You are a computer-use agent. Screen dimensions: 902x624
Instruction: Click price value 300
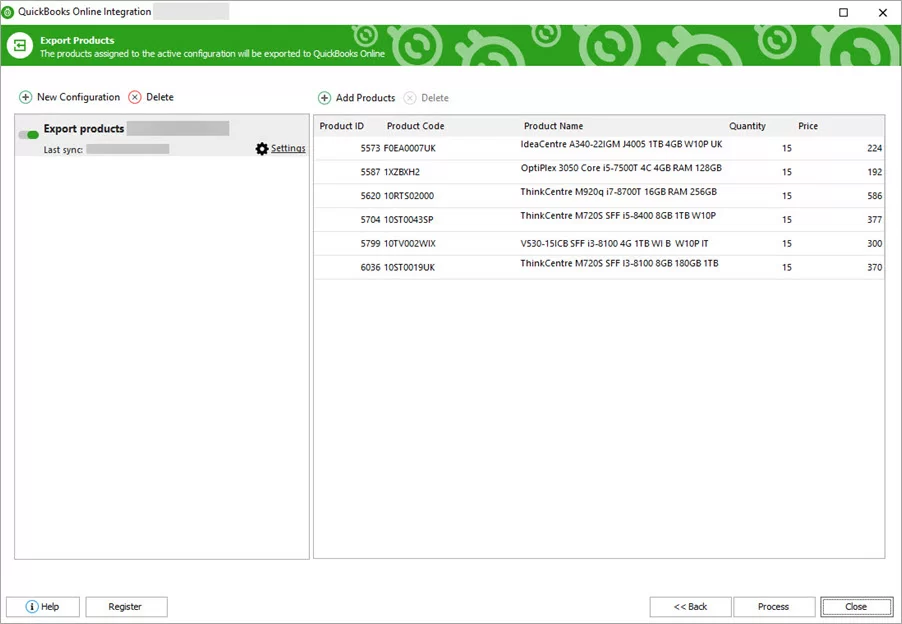[x=874, y=244]
